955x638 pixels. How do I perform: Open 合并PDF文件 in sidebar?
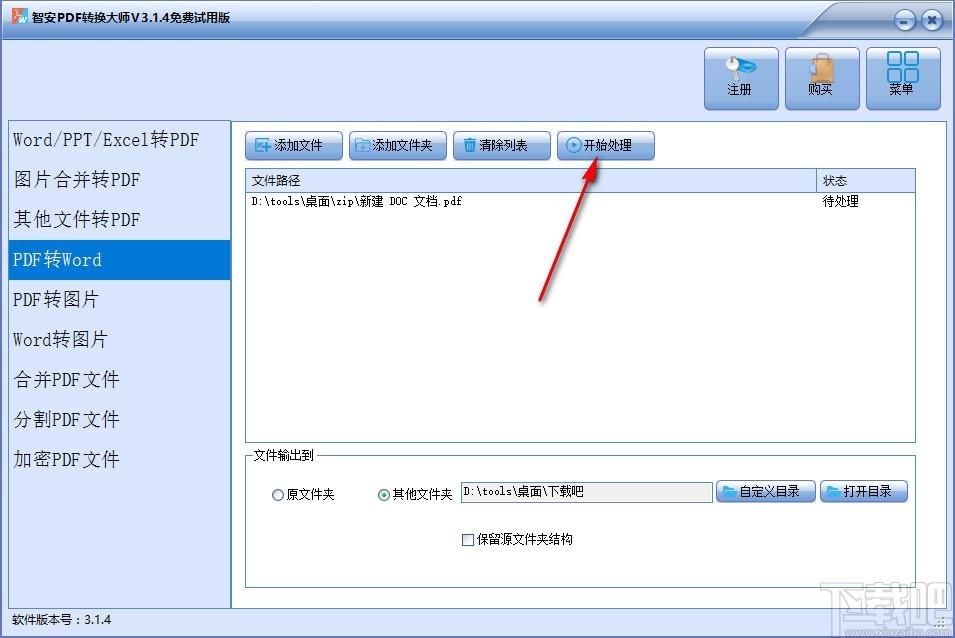[x=119, y=379]
